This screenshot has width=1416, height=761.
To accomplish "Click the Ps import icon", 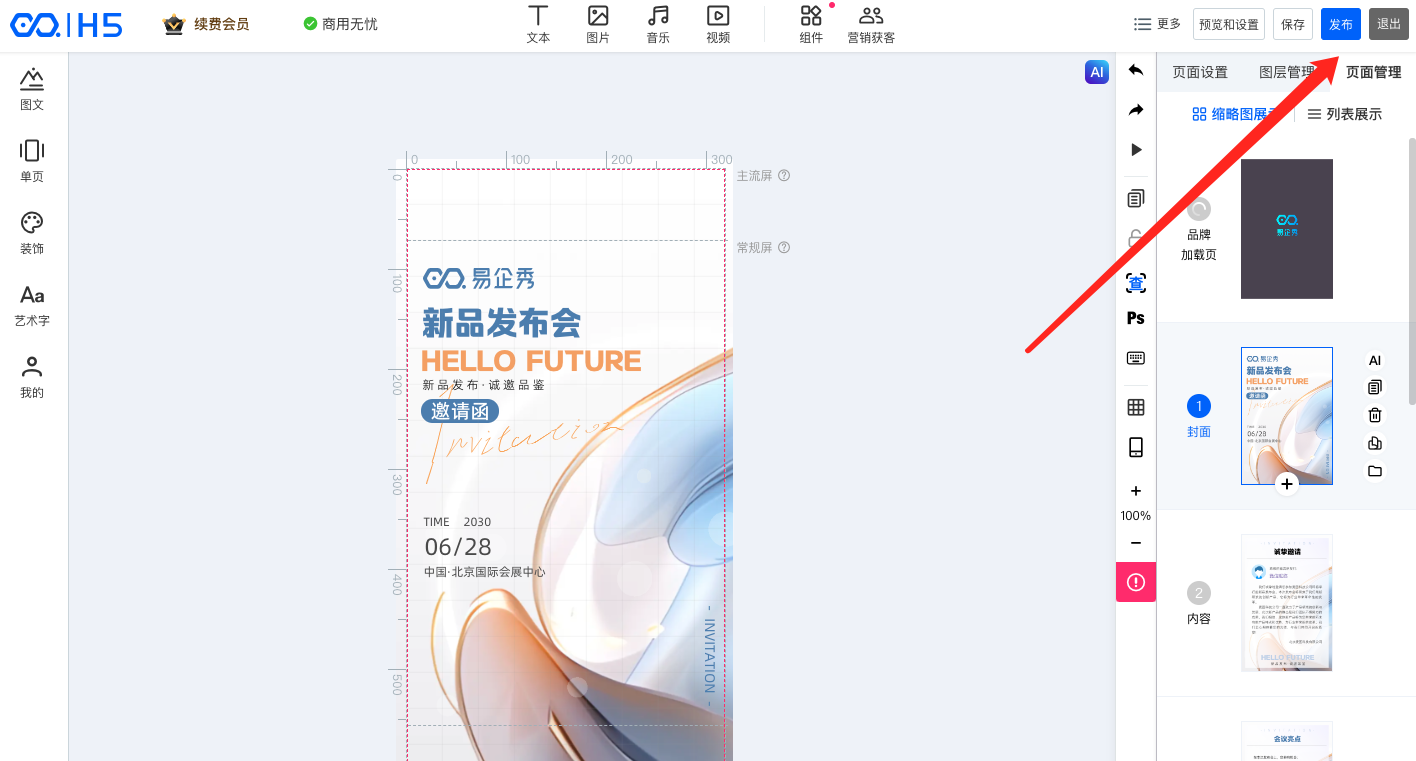I will tap(1136, 318).
